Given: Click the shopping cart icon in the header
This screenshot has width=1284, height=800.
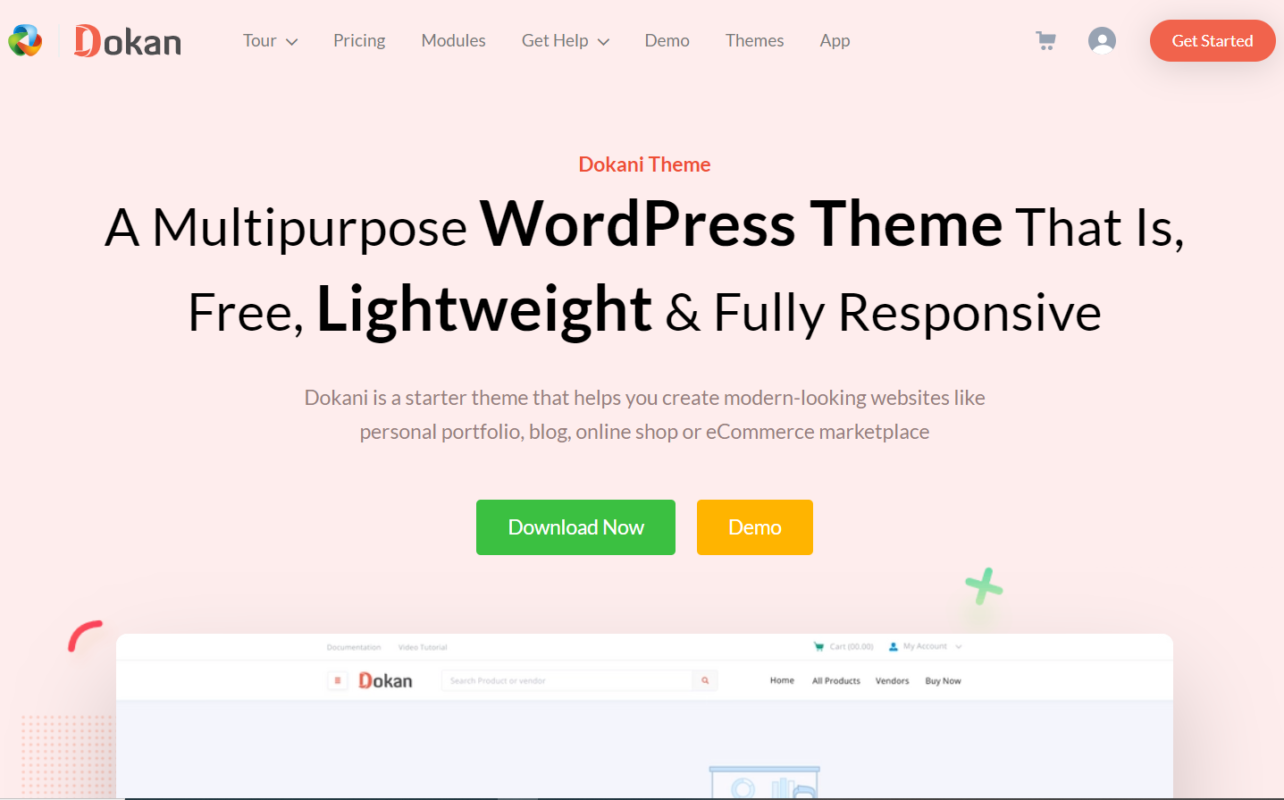Looking at the screenshot, I should click(x=1045, y=40).
